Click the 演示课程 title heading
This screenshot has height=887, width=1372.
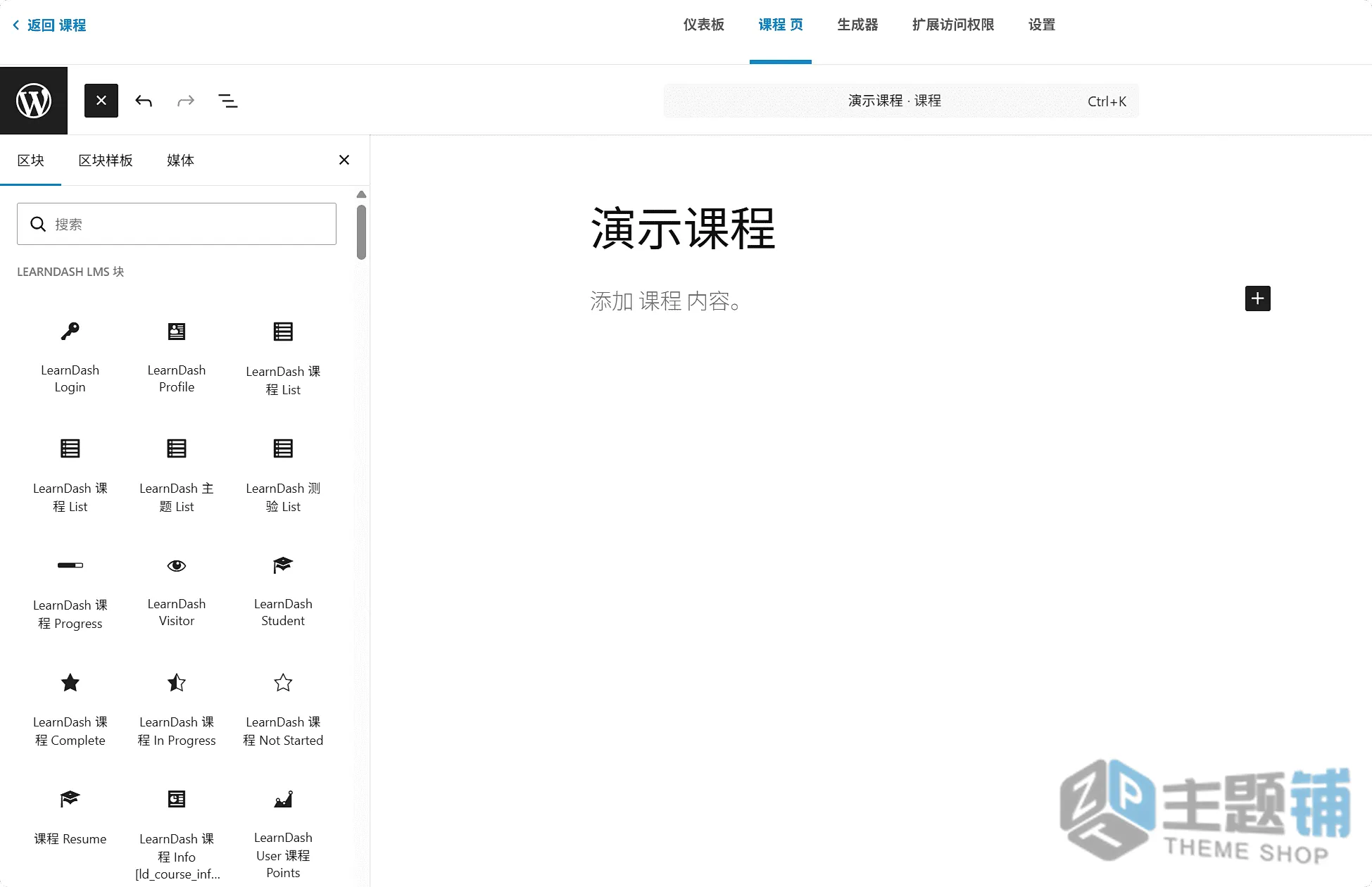click(683, 229)
